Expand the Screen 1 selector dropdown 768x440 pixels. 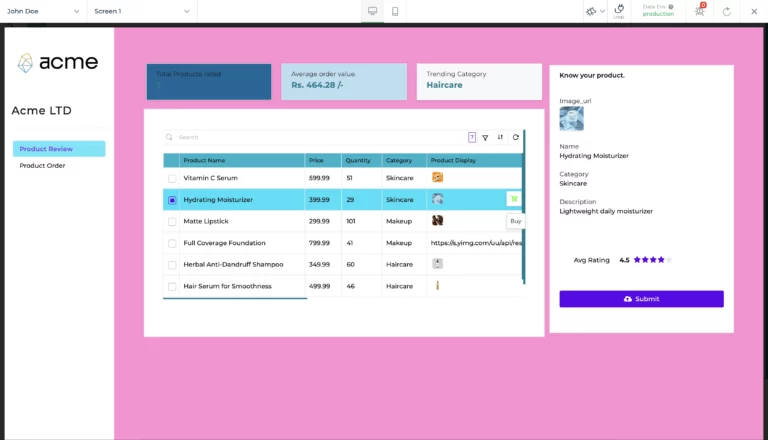141,11
